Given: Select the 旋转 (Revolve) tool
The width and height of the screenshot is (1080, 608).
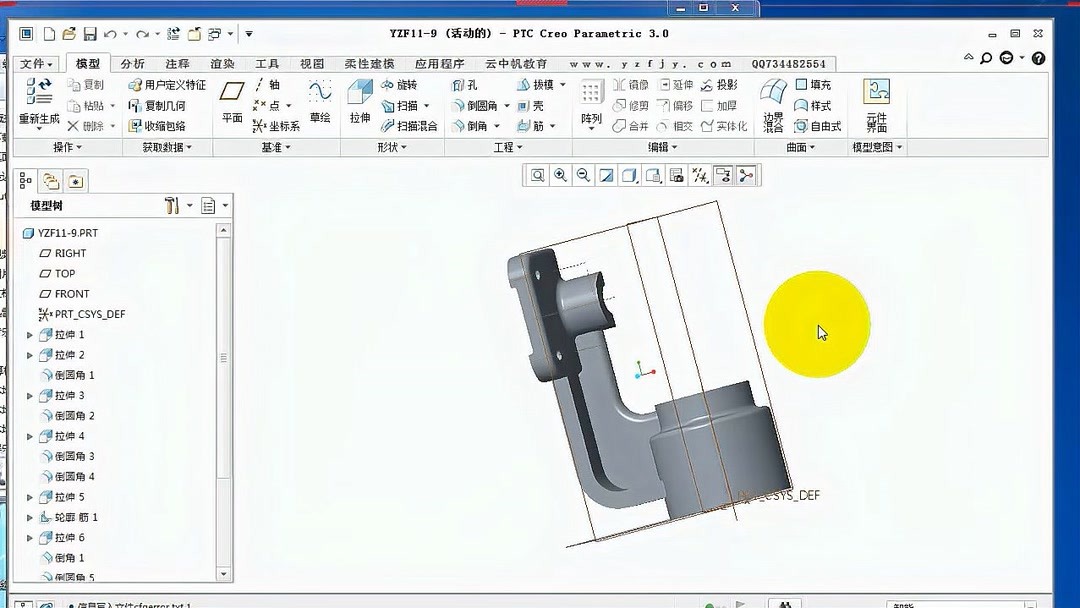Looking at the screenshot, I should tap(402, 87).
